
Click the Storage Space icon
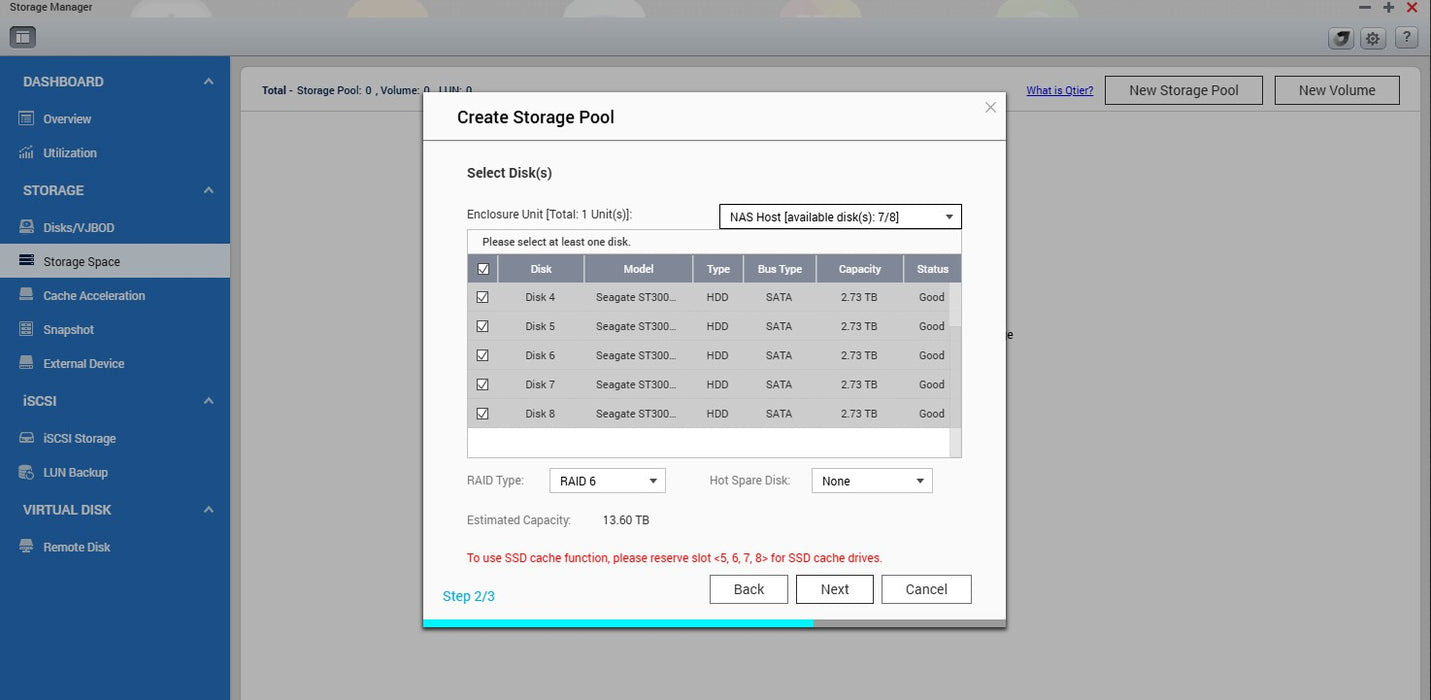pos(27,261)
